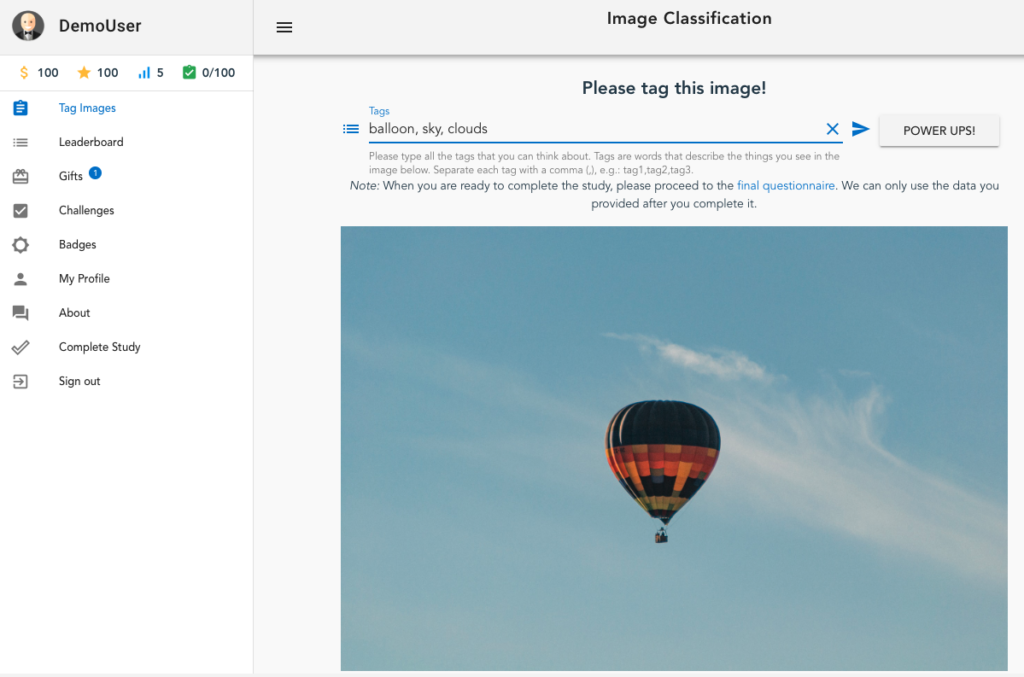Click the Badges seal icon

point(20,245)
